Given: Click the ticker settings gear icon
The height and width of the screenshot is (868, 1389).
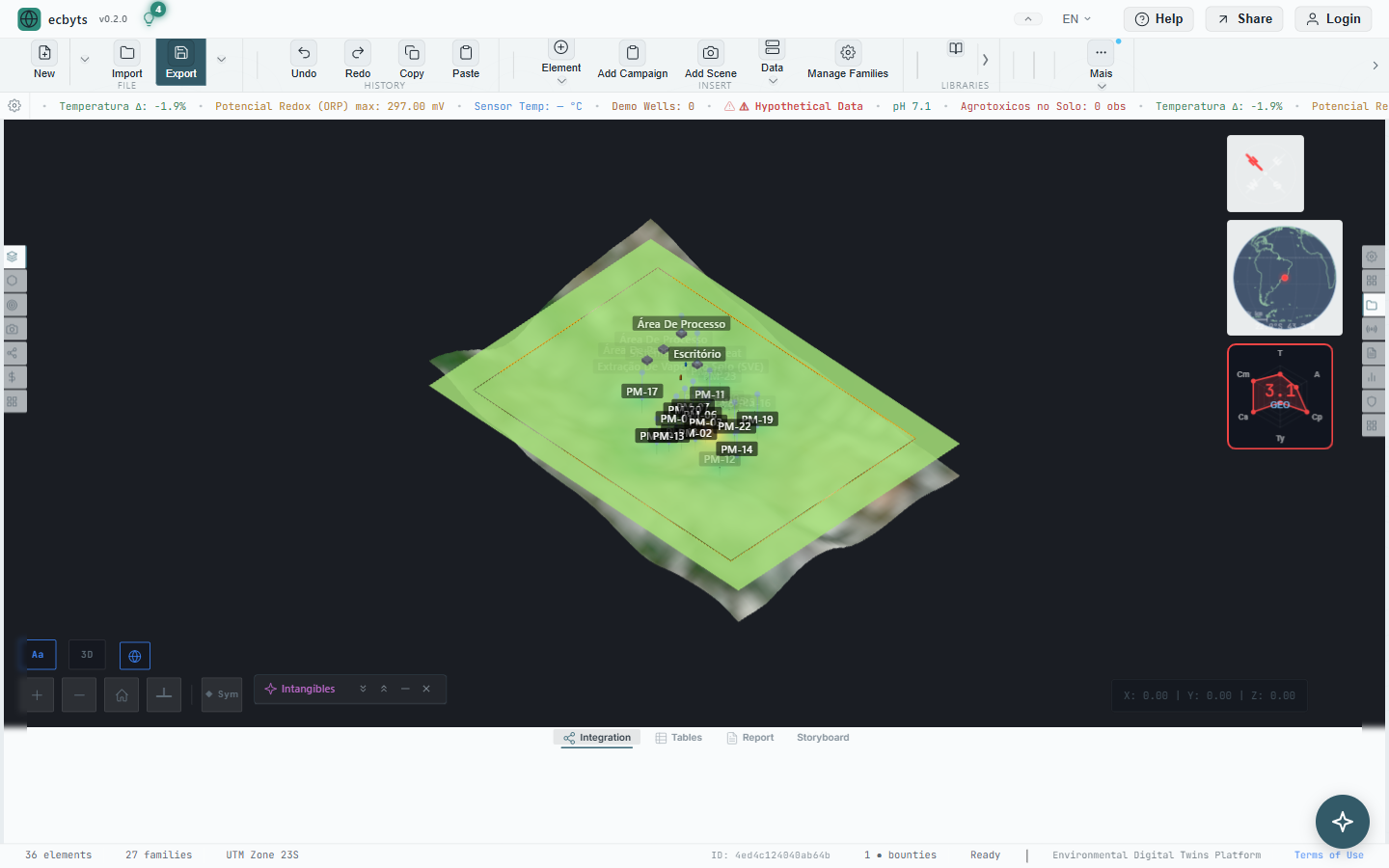Looking at the screenshot, I should [x=14, y=106].
